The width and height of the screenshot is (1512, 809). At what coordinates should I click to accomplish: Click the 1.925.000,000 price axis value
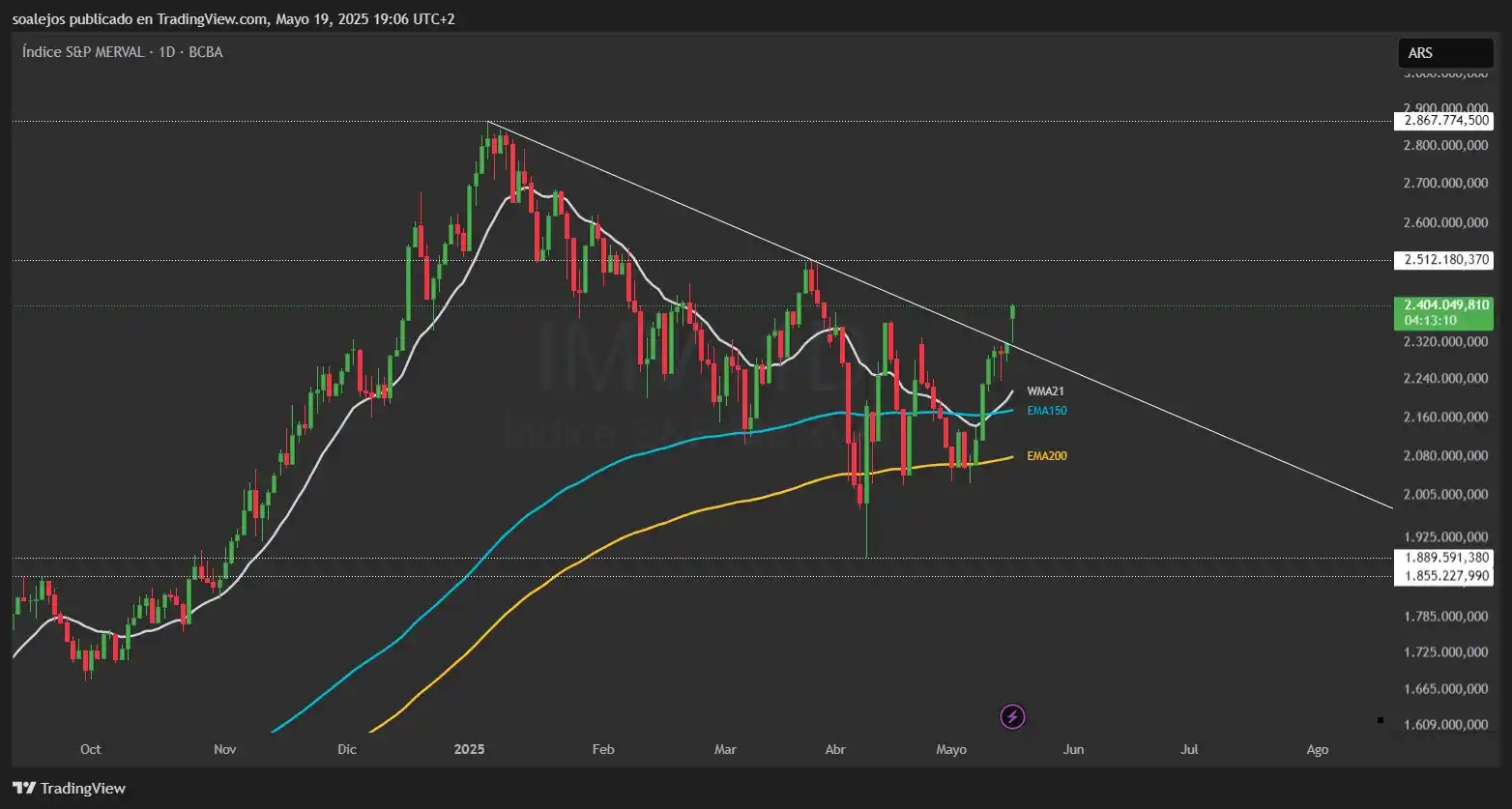point(1446,536)
